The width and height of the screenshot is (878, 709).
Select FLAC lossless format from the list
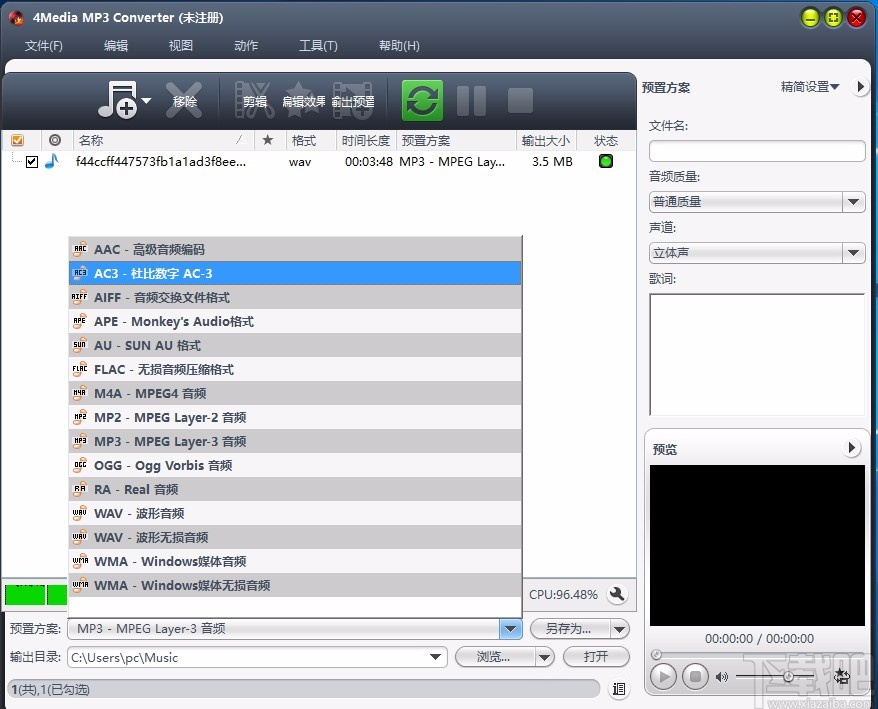point(165,369)
